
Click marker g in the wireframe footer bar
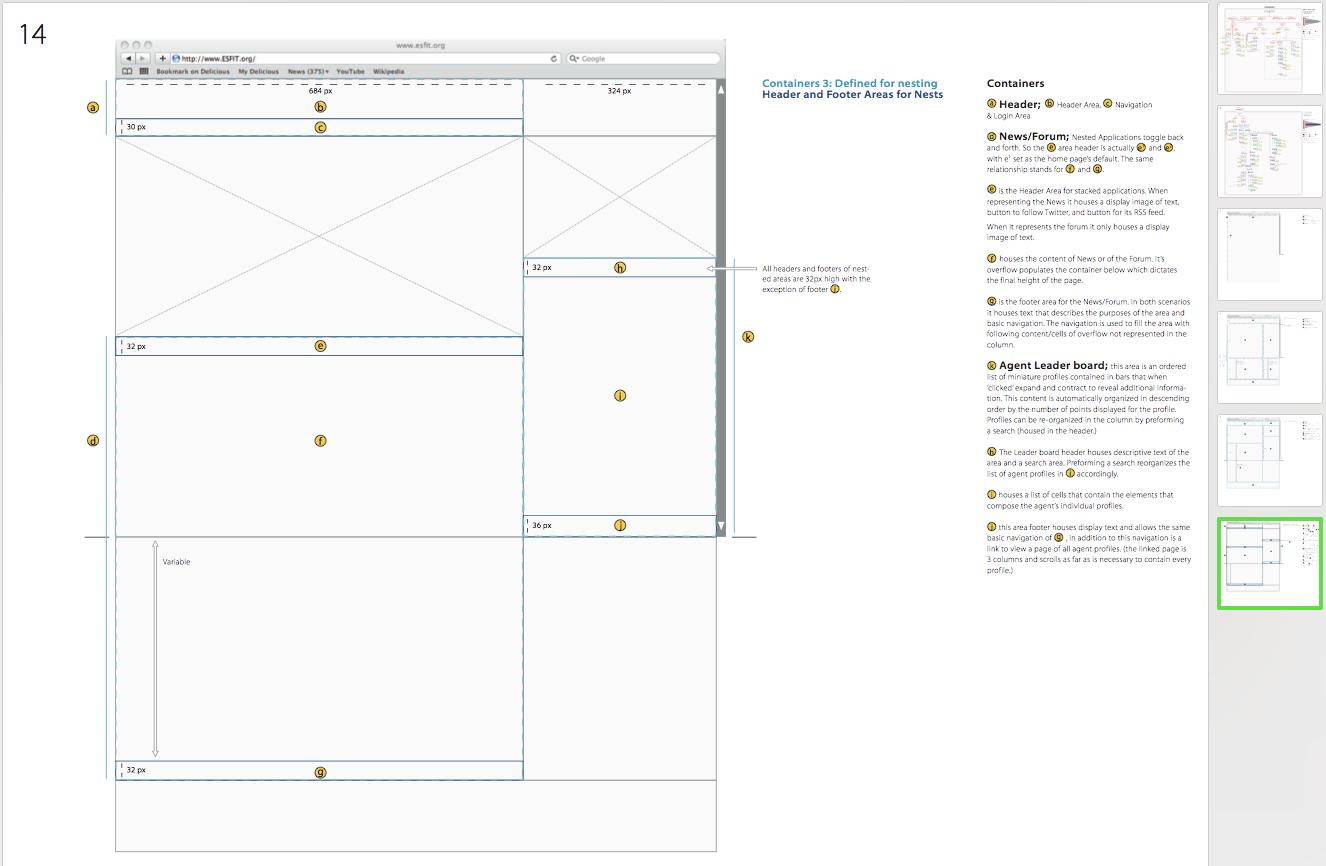320,771
